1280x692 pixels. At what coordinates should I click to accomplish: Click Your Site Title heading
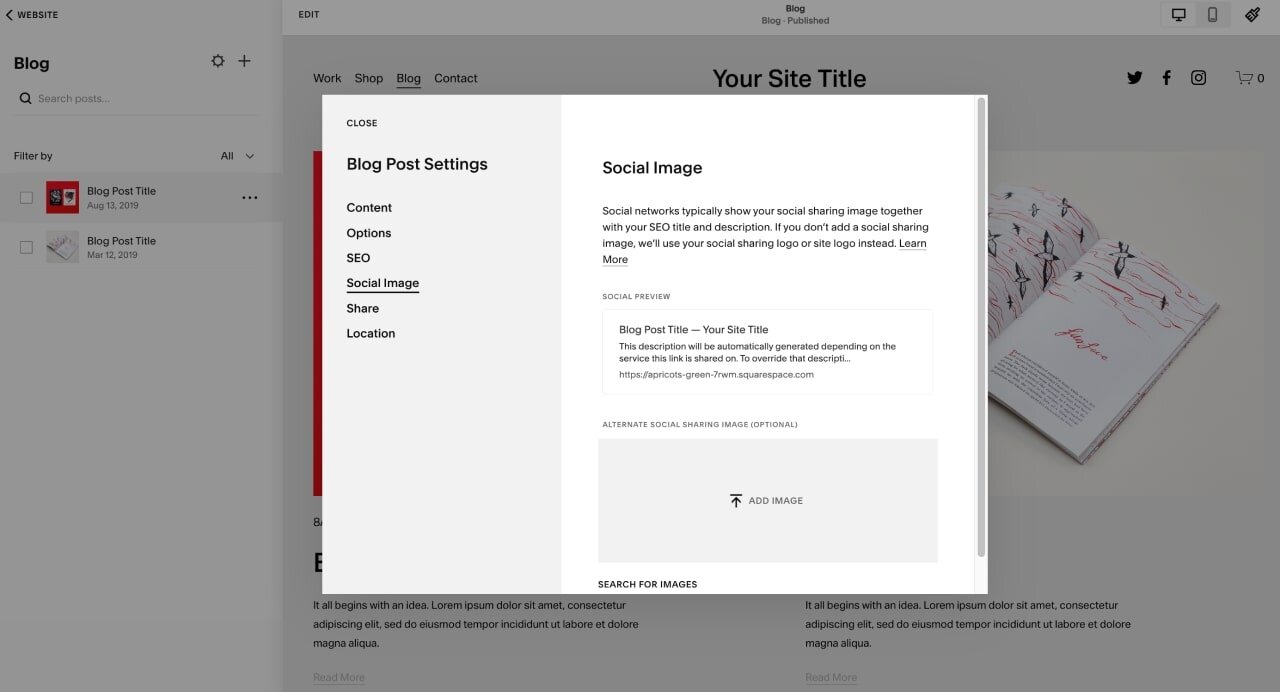pos(789,78)
